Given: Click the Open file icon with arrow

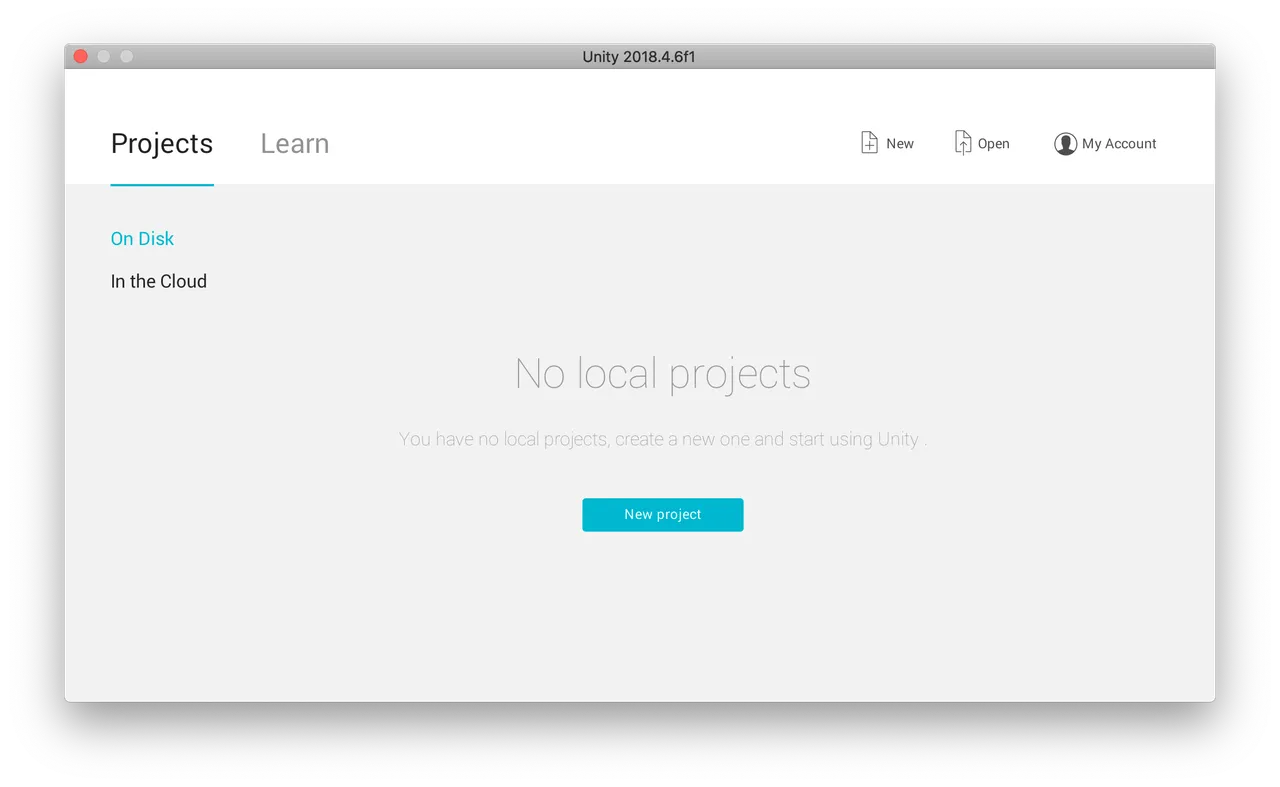Looking at the screenshot, I should coord(962,143).
